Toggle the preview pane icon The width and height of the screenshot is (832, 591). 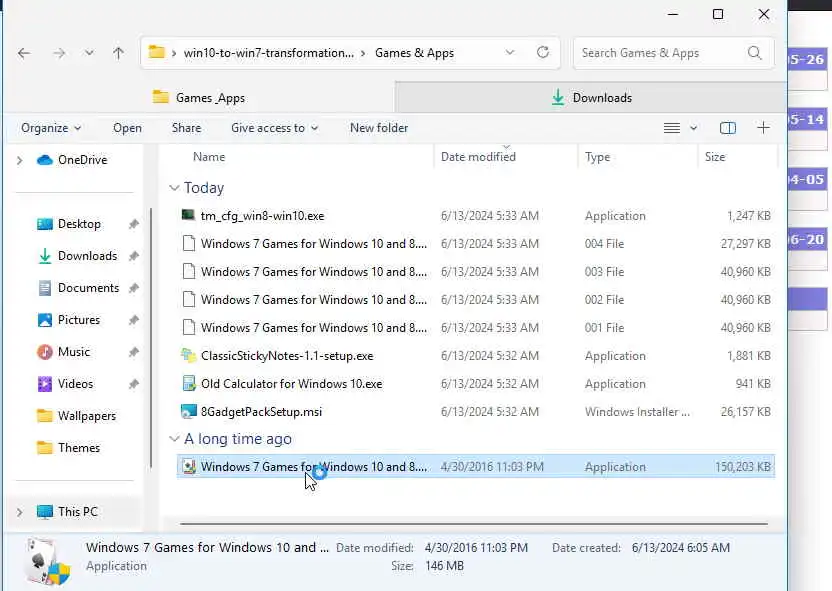point(727,128)
